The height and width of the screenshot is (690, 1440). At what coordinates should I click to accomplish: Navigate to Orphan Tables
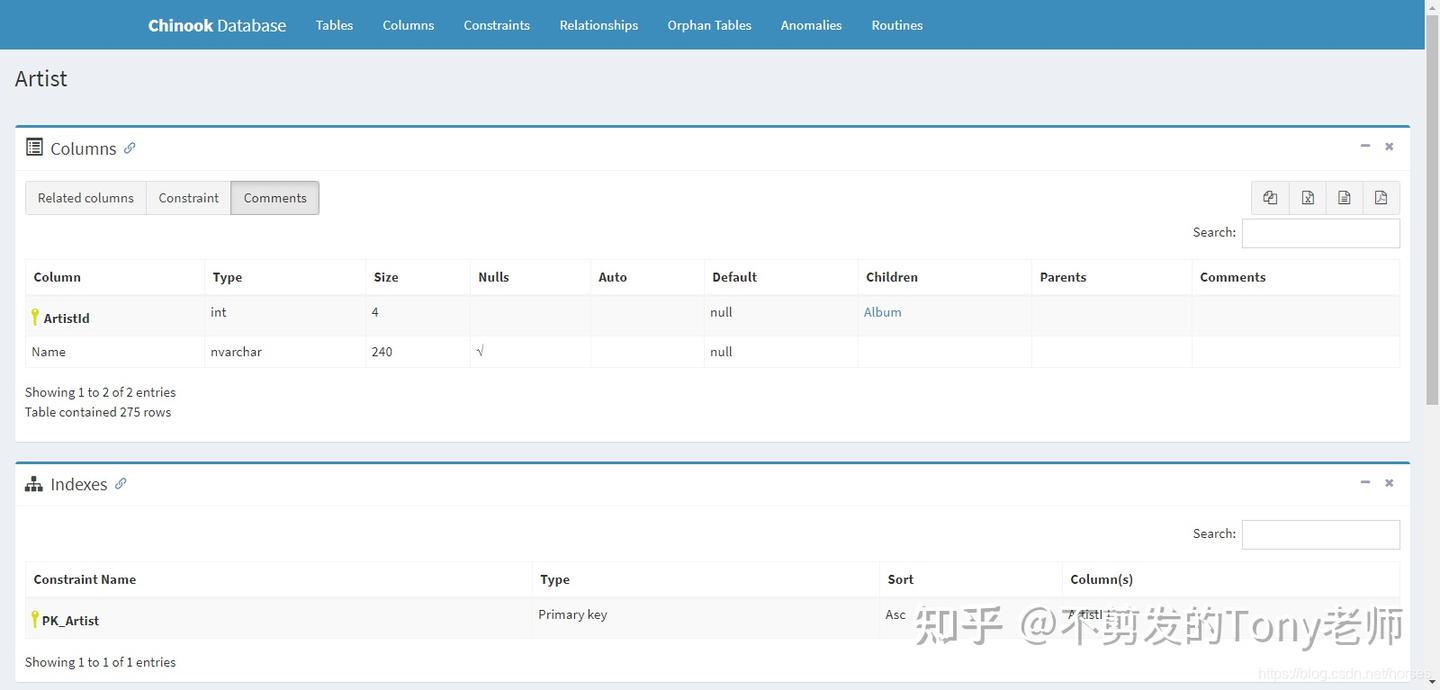[x=709, y=25]
